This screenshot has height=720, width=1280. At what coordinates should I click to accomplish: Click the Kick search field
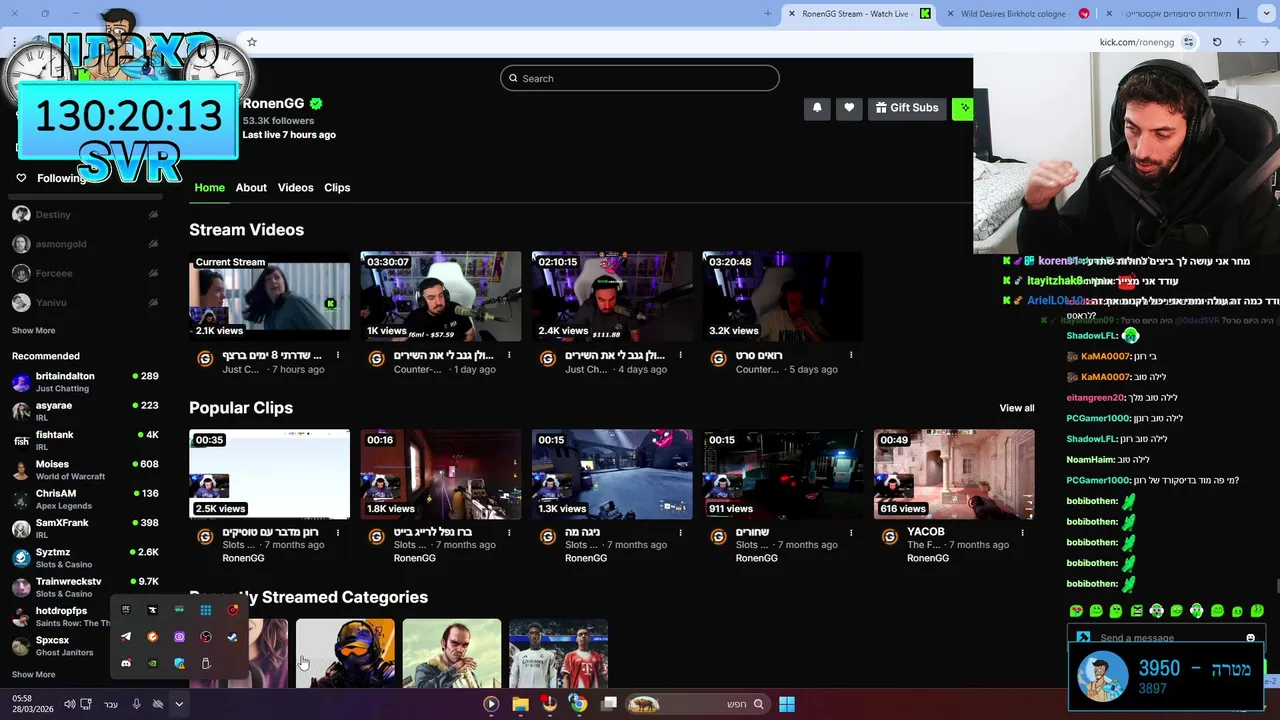tap(640, 78)
